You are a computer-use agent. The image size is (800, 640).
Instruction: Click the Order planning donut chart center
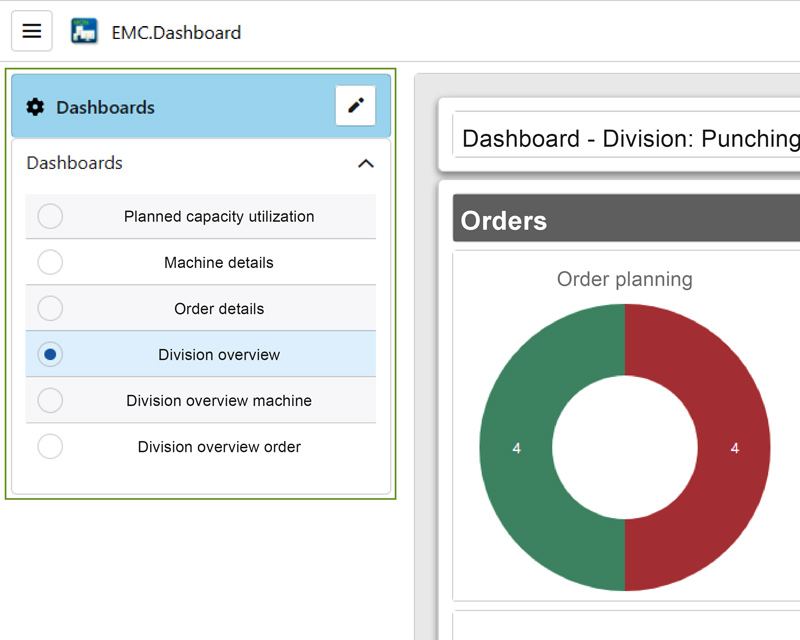click(625, 447)
